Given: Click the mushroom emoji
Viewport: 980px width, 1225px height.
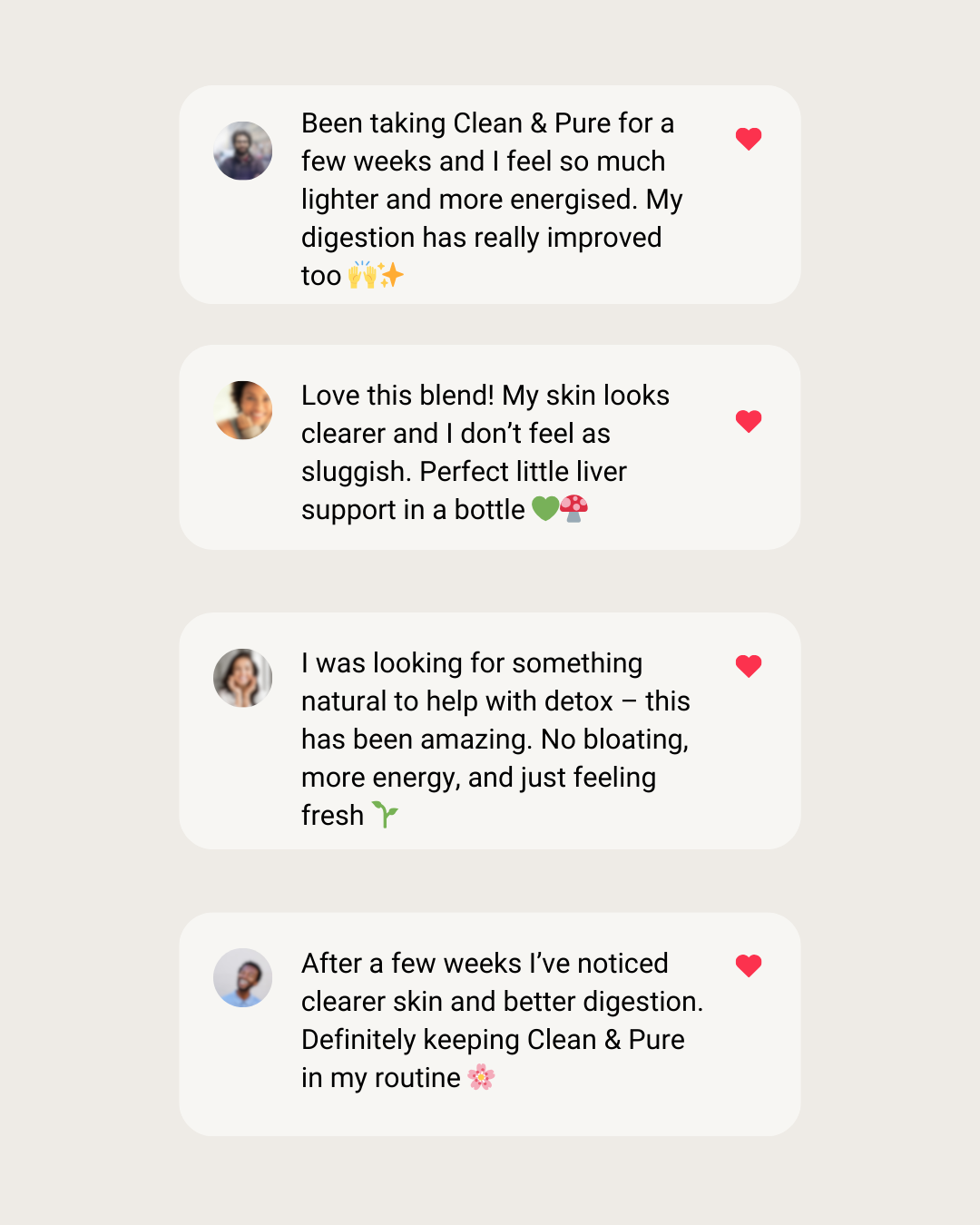Looking at the screenshot, I should coord(573,508).
